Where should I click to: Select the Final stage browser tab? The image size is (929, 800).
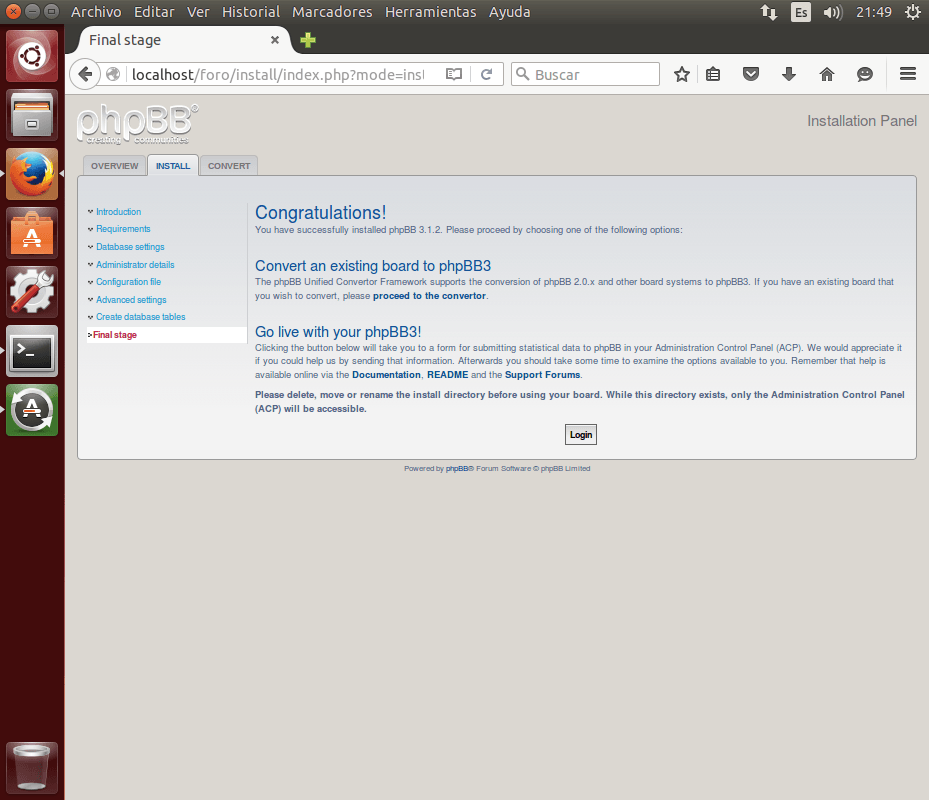tap(184, 40)
